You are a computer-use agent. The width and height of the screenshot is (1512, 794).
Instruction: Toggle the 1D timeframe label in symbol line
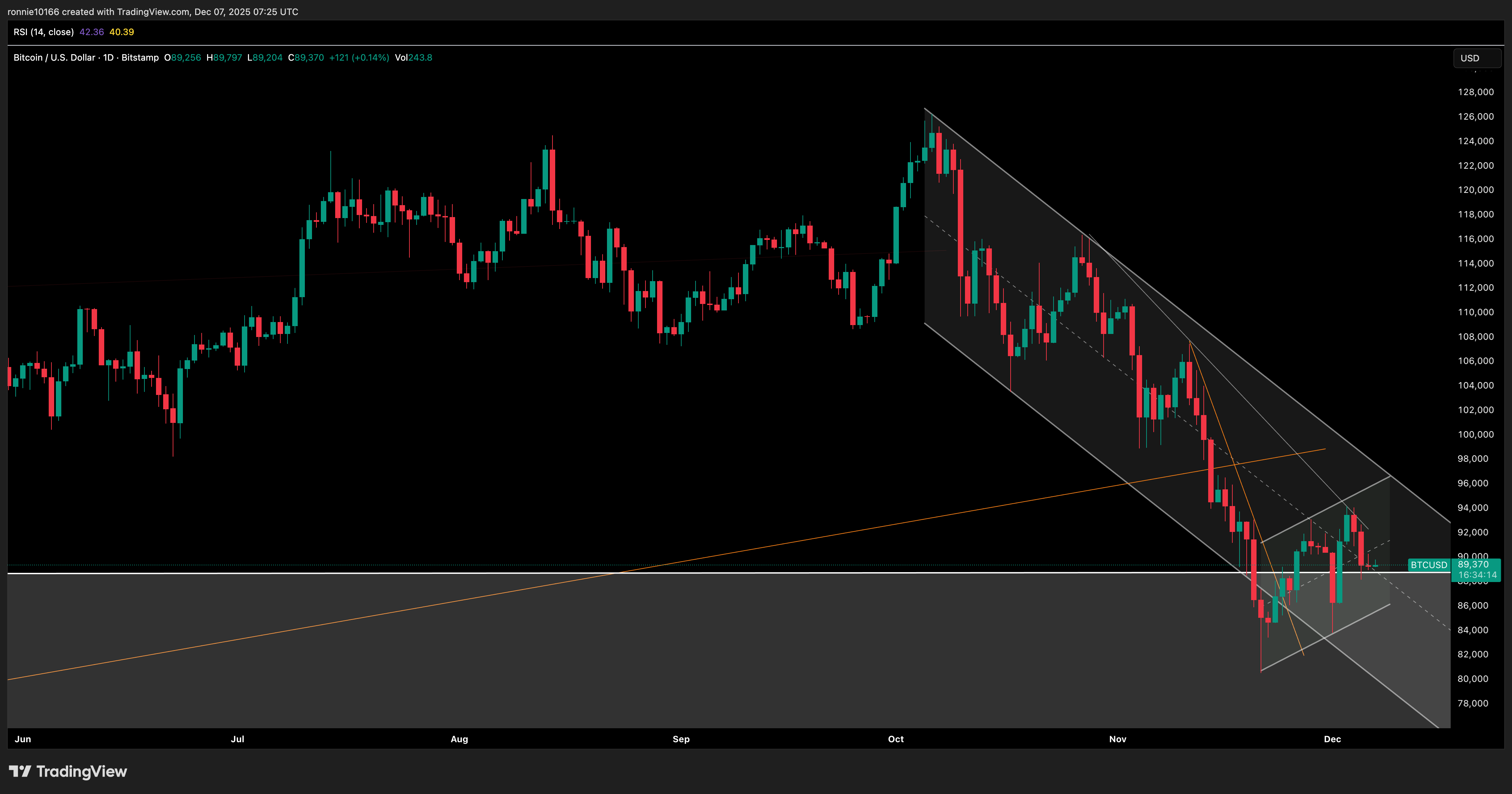pos(107,58)
